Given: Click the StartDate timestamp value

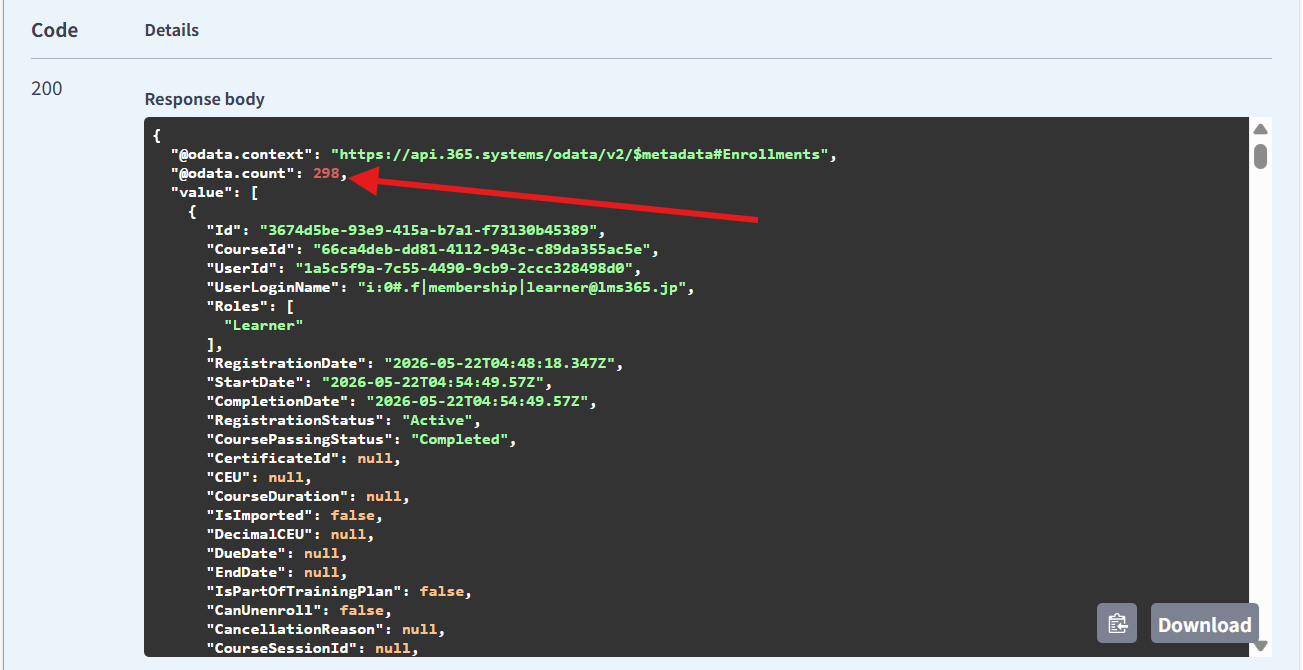Looking at the screenshot, I should click(432, 382).
